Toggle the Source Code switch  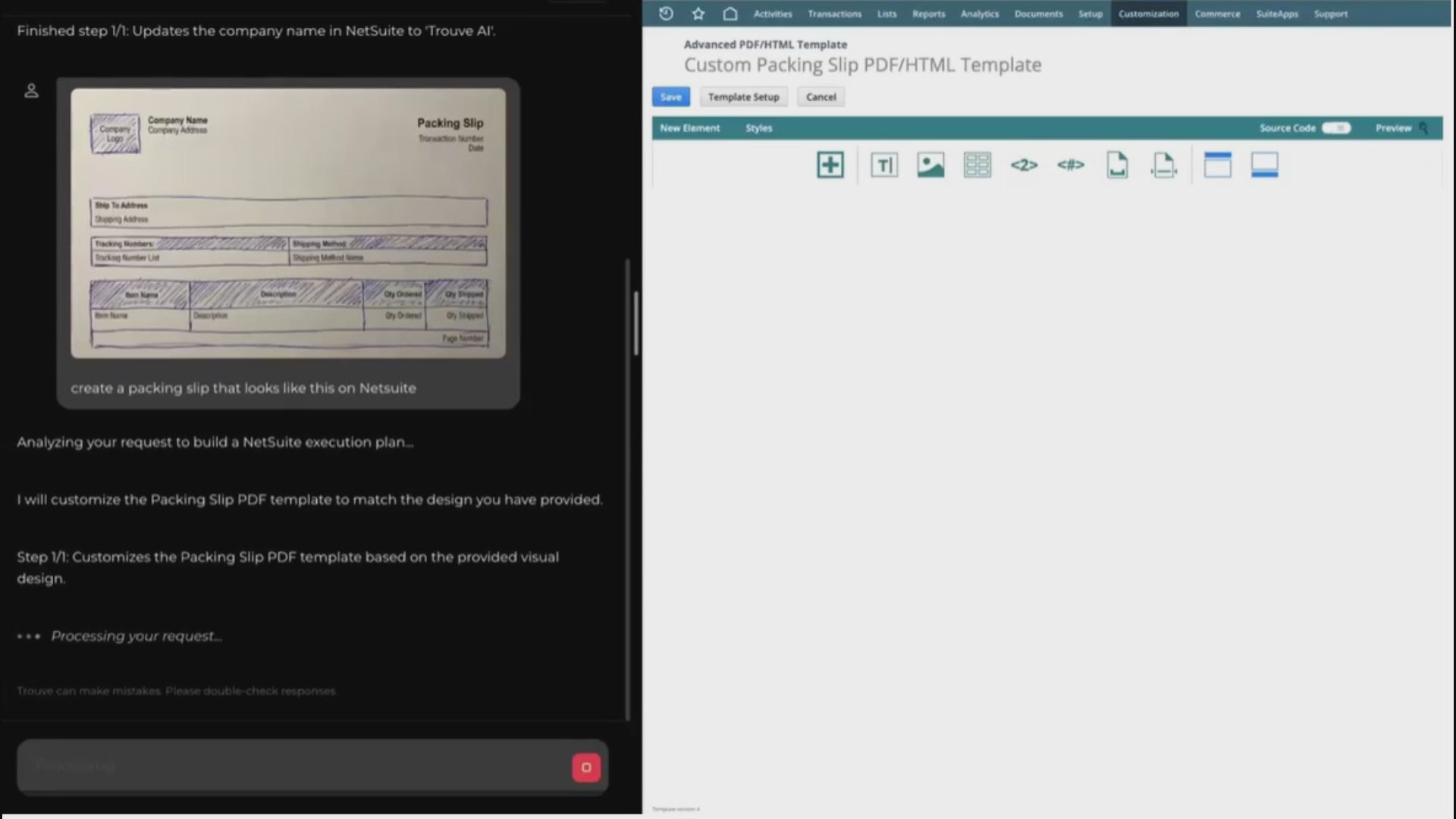tap(1336, 128)
